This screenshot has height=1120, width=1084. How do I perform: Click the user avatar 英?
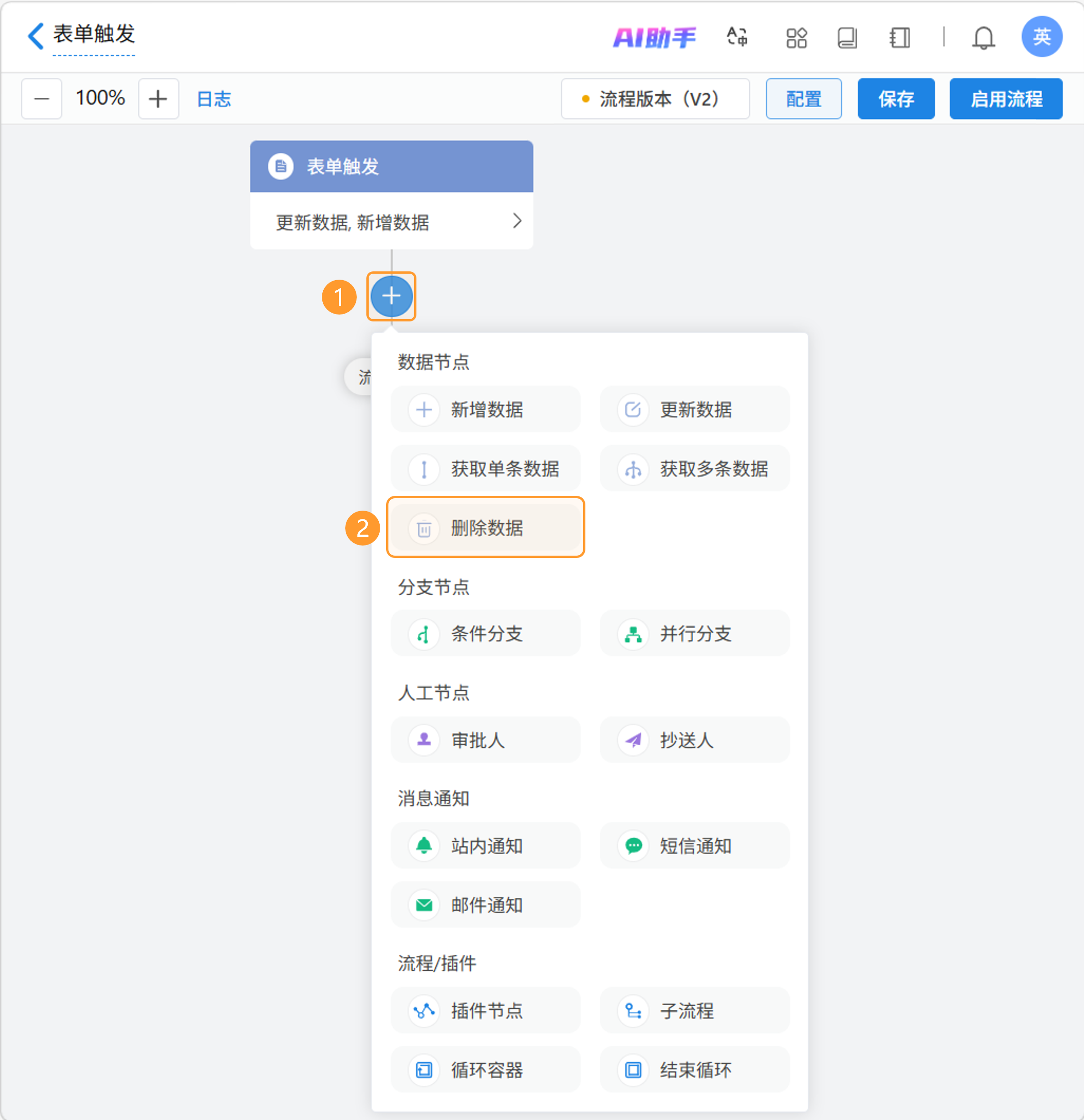[1041, 37]
